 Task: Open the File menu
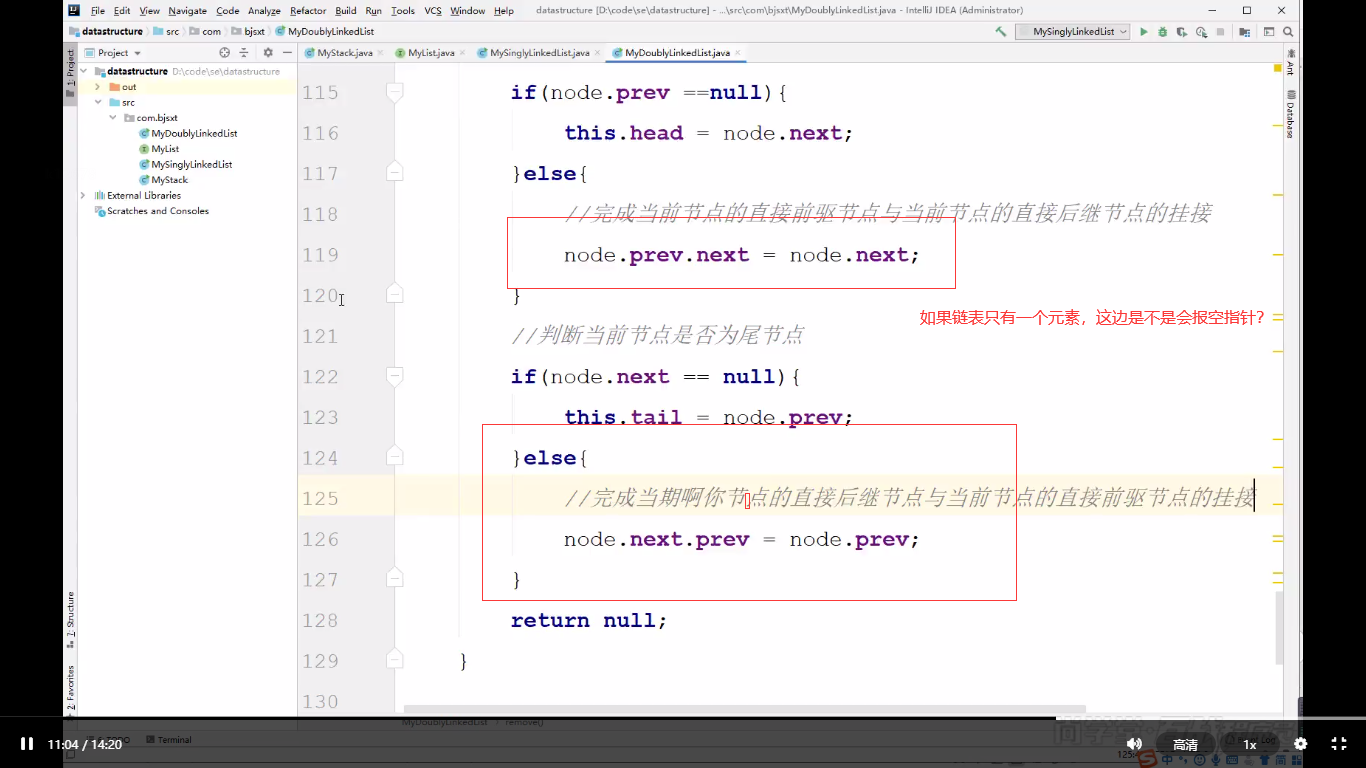click(x=98, y=11)
